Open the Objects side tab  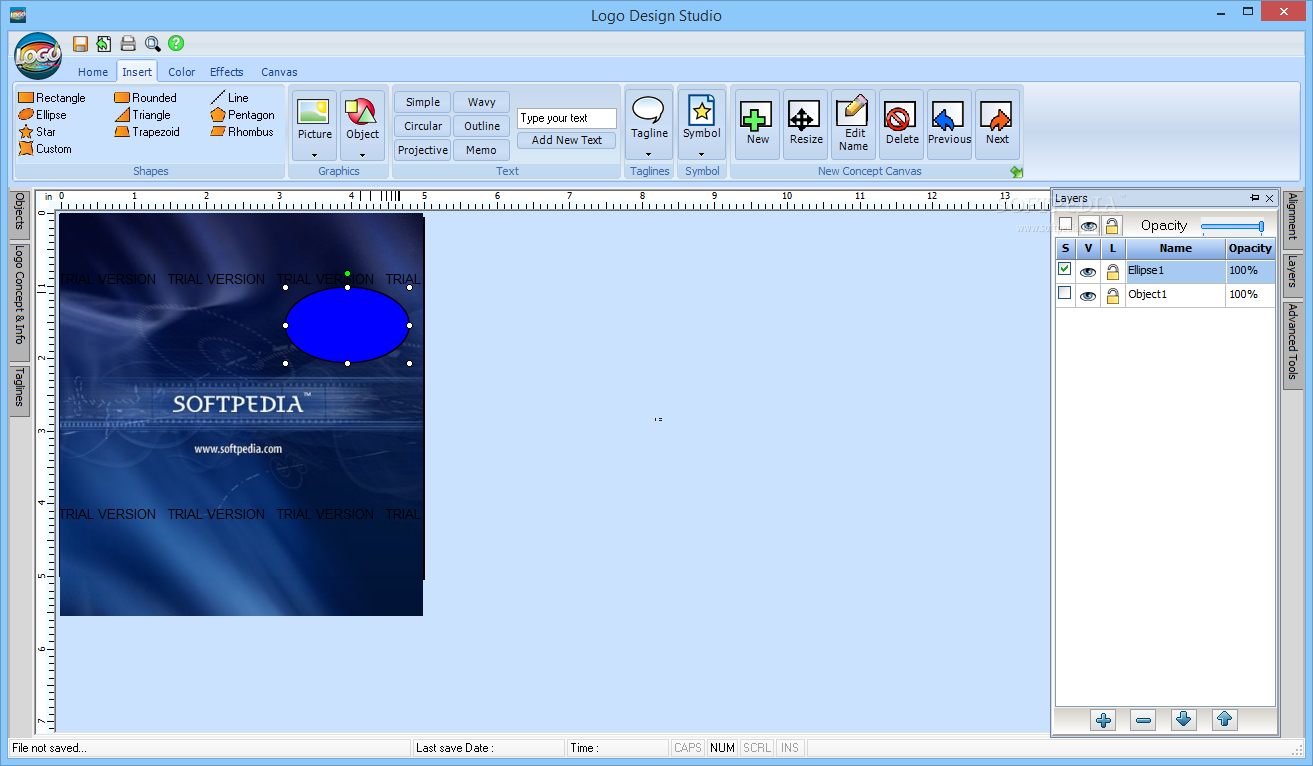[x=19, y=215]
